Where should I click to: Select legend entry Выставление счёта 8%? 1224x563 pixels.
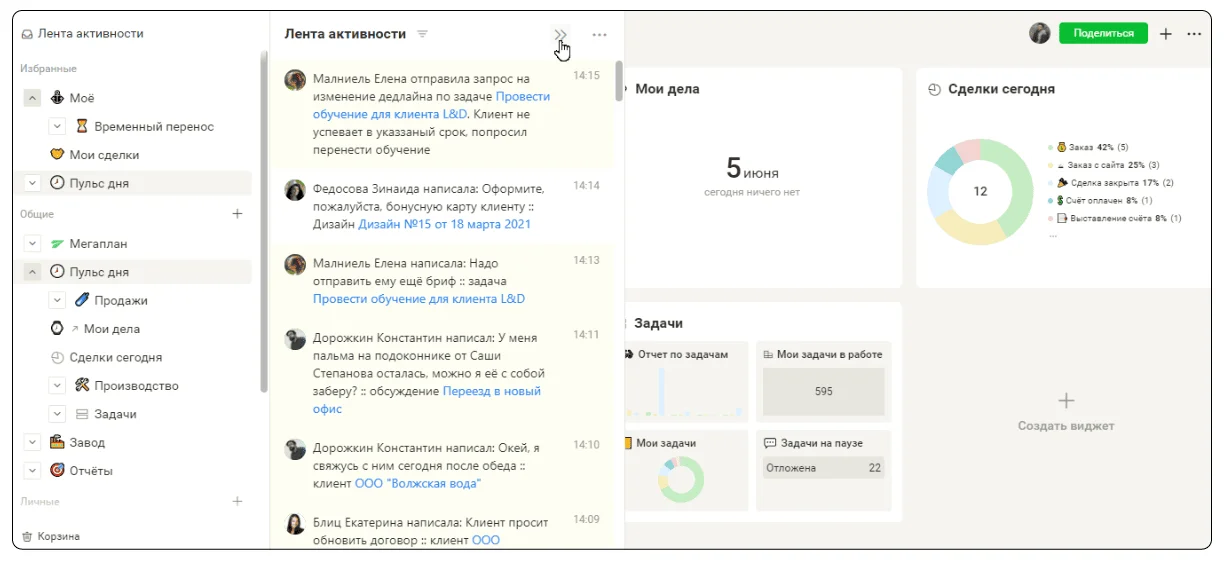(x=1114, y=218)
